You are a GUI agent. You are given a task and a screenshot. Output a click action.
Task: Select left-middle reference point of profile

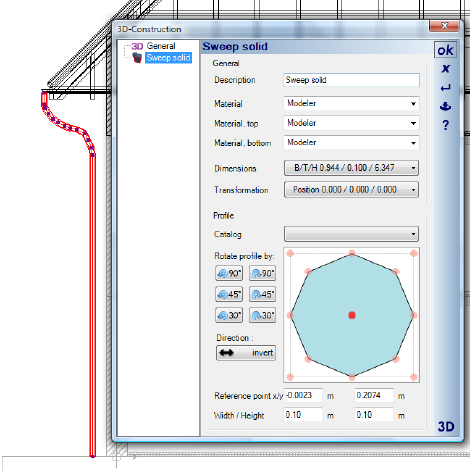coord(290,315)
